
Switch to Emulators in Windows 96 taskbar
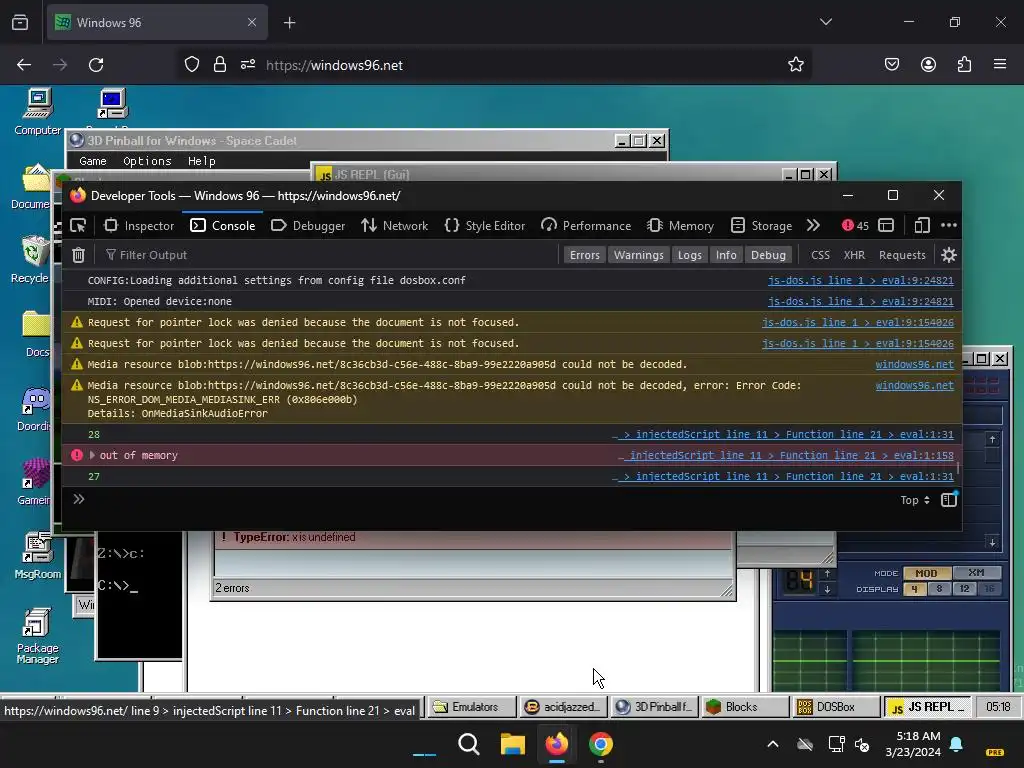470,707
